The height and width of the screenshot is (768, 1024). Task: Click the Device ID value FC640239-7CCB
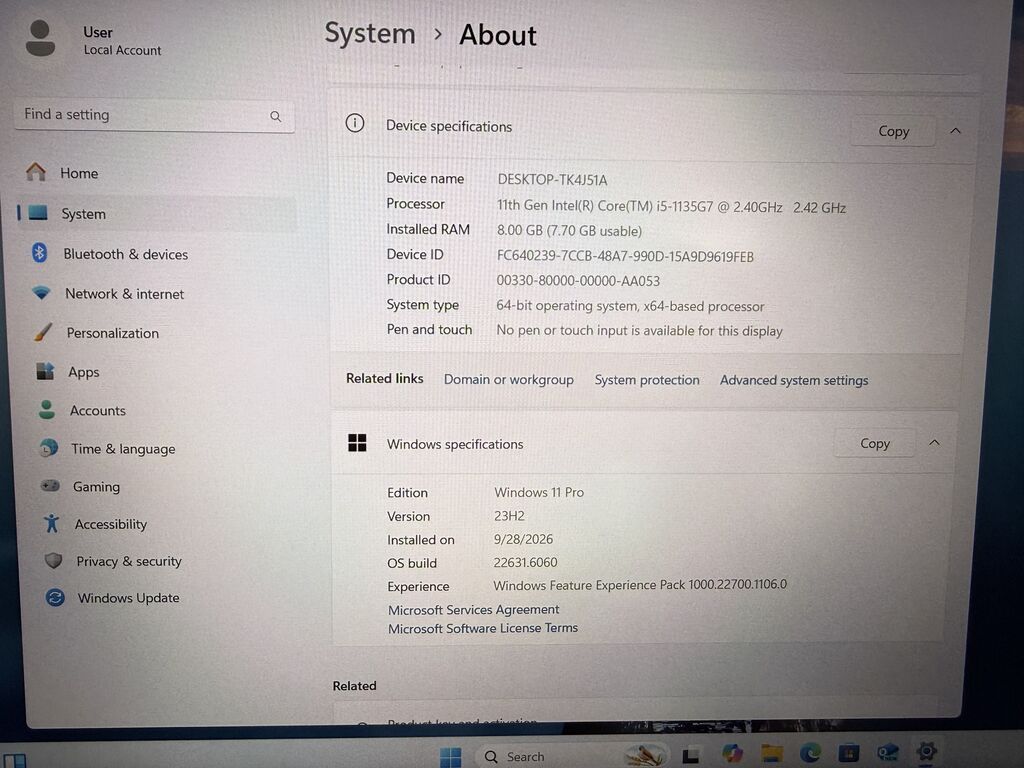pos(625,257)
